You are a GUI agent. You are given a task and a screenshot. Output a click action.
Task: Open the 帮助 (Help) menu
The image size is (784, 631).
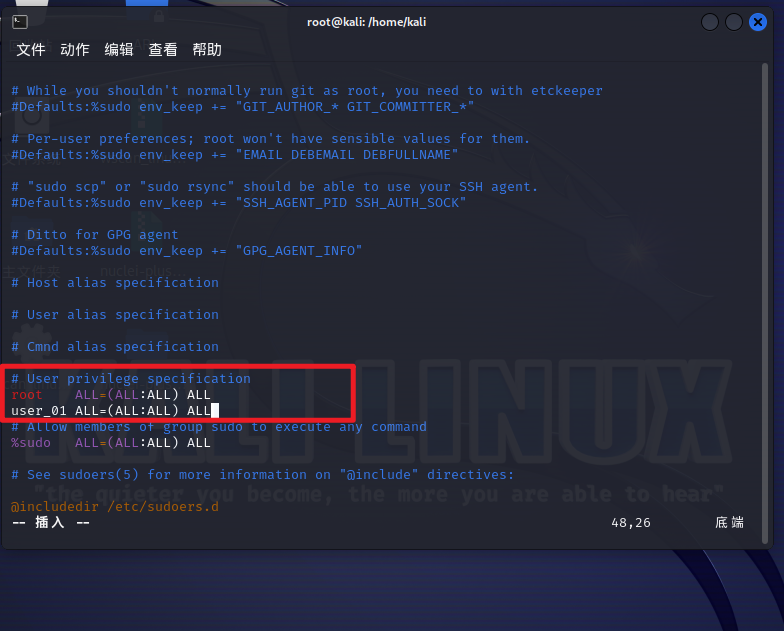pos(207,50)
